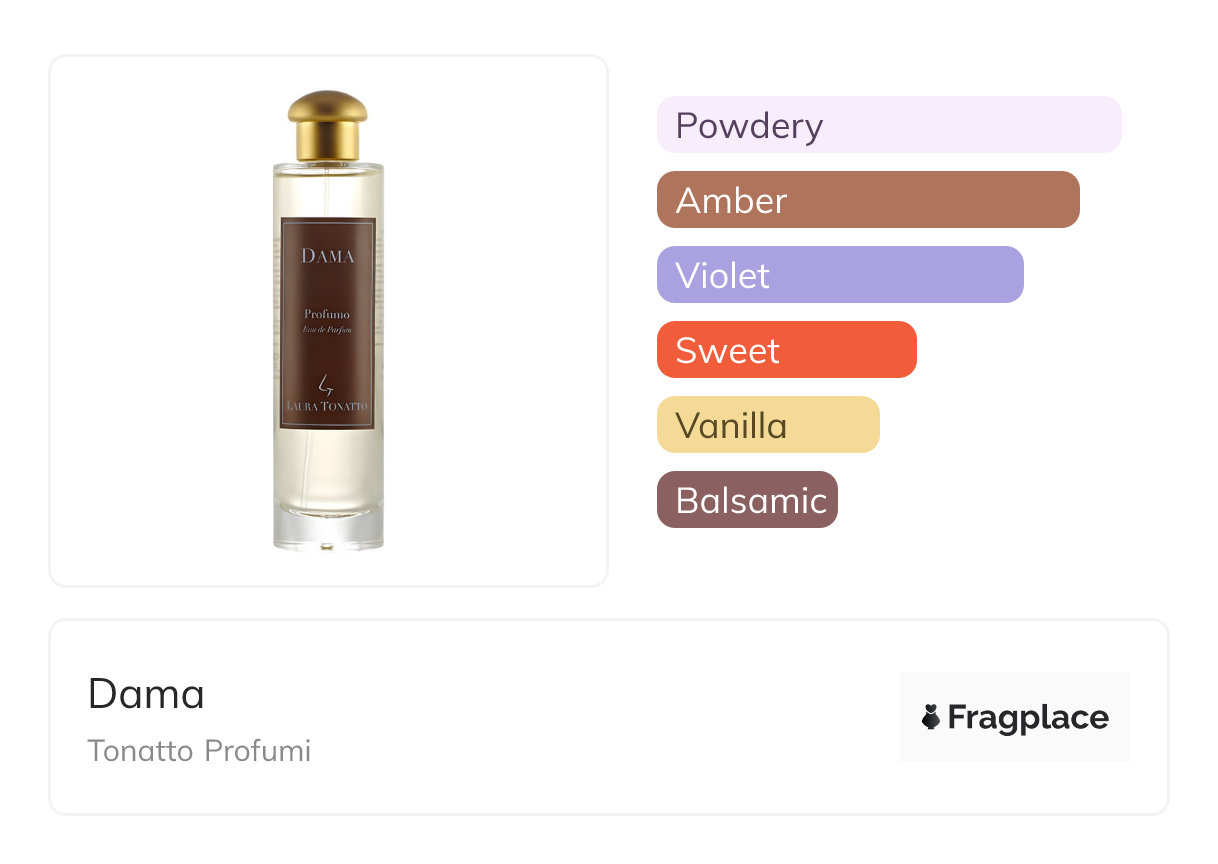This screenshot has width=1218, height=864.
Task: Select the Sweet accord bar
Action: (786, 350)
